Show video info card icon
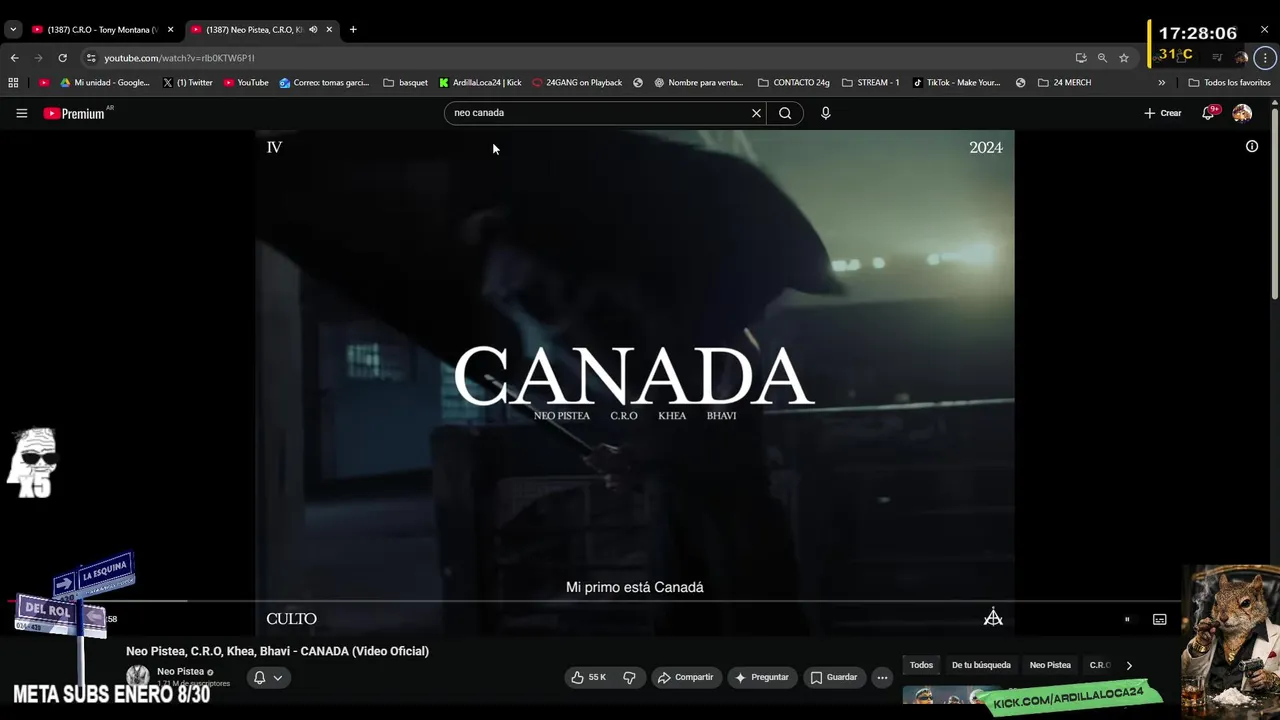The width and height of the screenshot is (1280, 720). [1251, 146]
